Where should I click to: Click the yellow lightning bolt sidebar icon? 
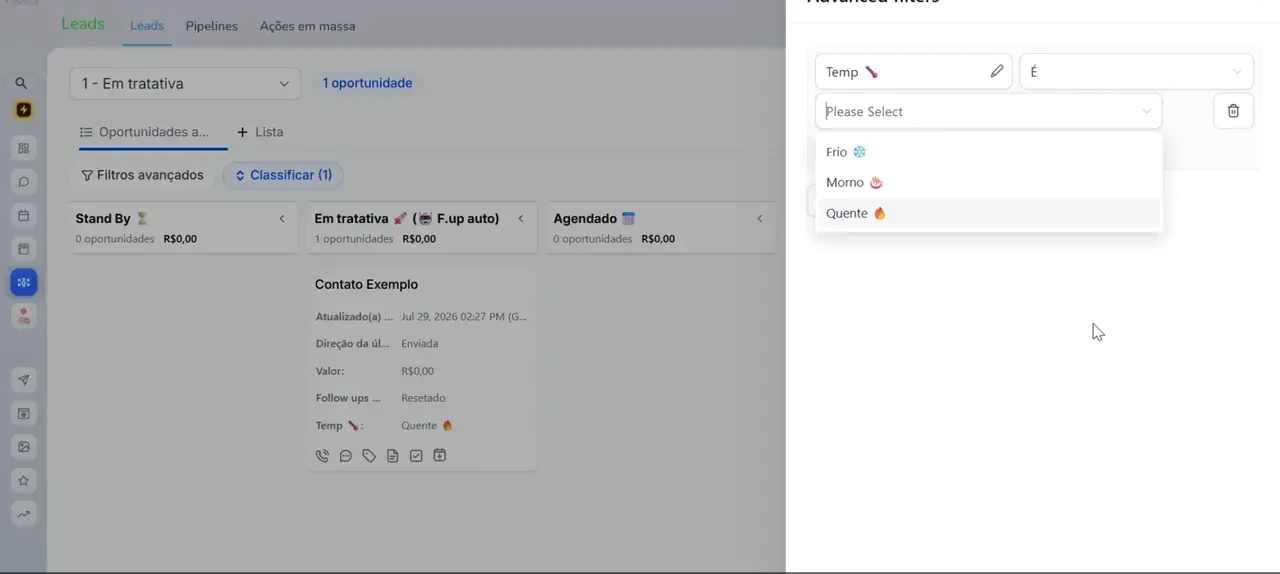[x=23, y=110]
